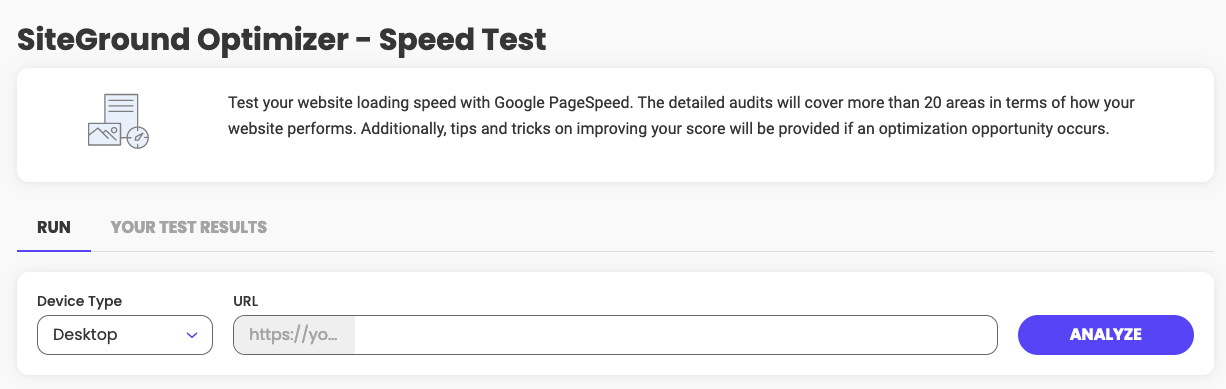1226x389 pixels.
Task: Focus the empty URL input field
Action: 676,335
